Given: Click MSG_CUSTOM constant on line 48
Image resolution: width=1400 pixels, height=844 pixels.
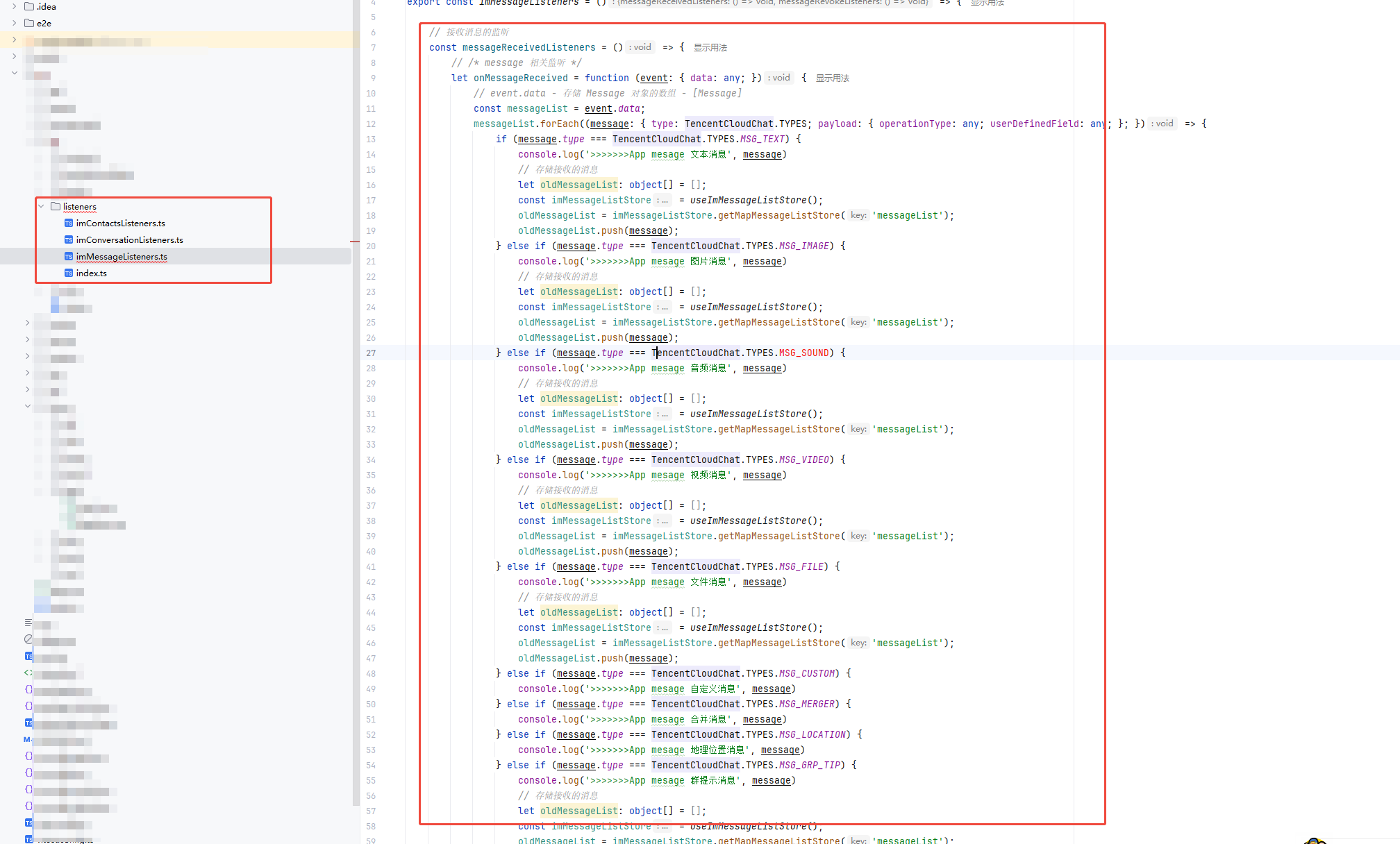Looking at the screenshot, I should click(x=806, y=674).
